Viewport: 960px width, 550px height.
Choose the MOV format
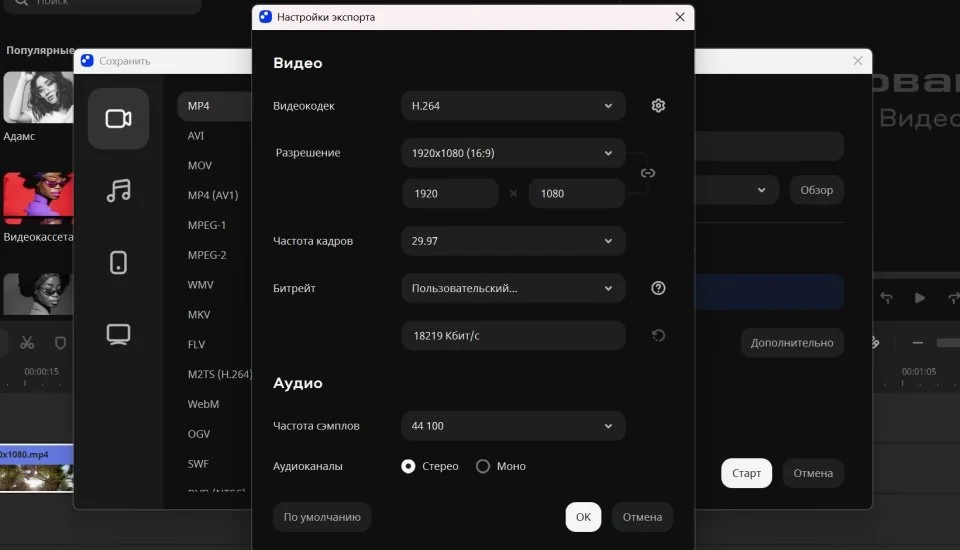tap(200, 166)
